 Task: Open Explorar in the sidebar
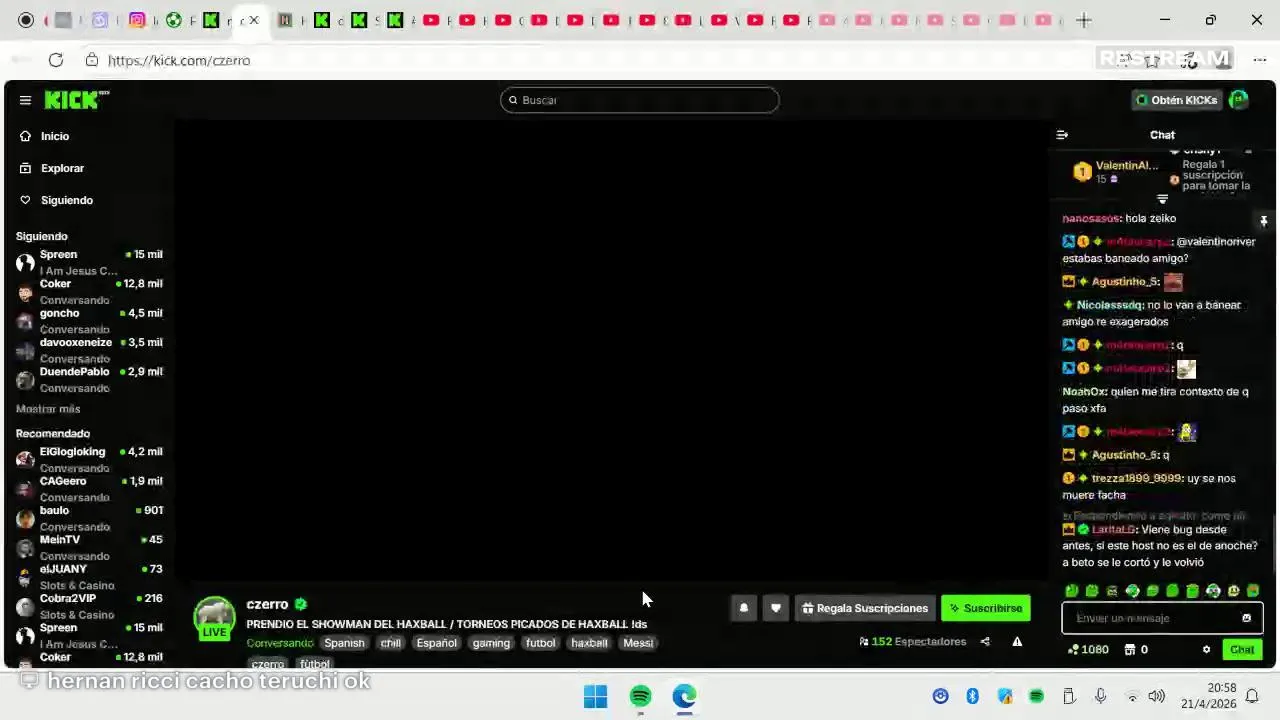click(62, 168)
